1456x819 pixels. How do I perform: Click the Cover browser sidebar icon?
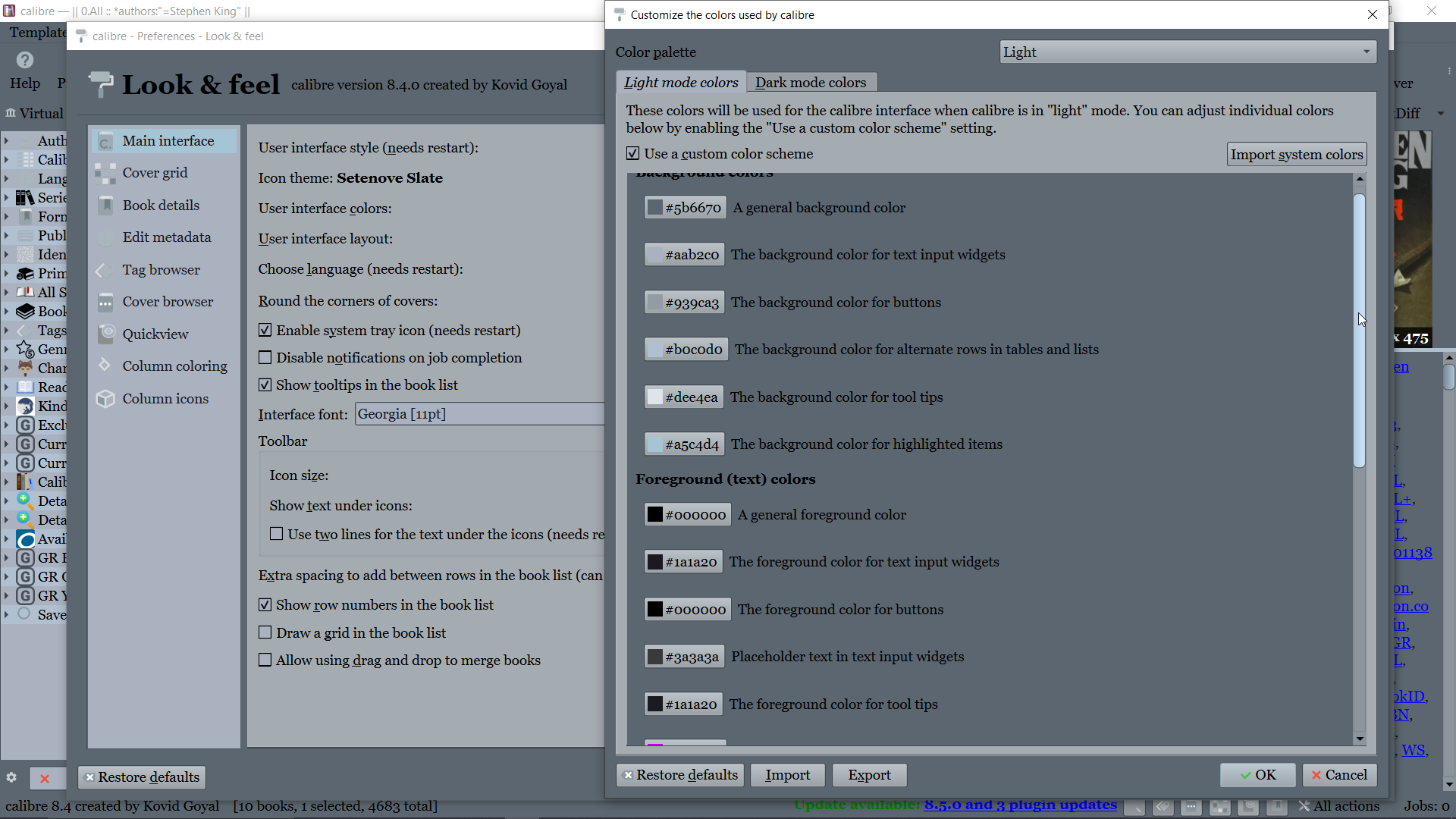[105, 302]
